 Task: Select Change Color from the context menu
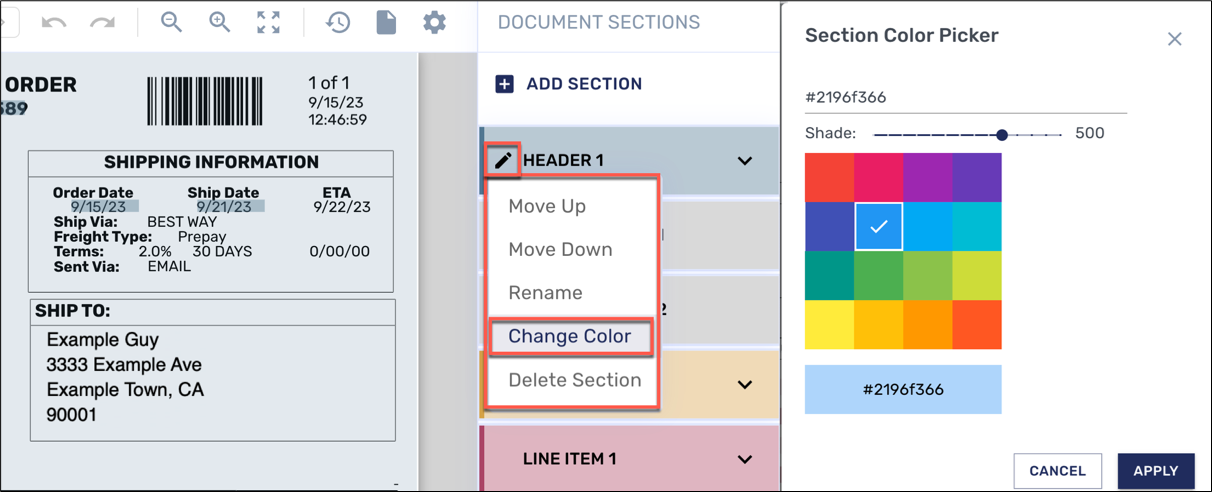point(570,337)
